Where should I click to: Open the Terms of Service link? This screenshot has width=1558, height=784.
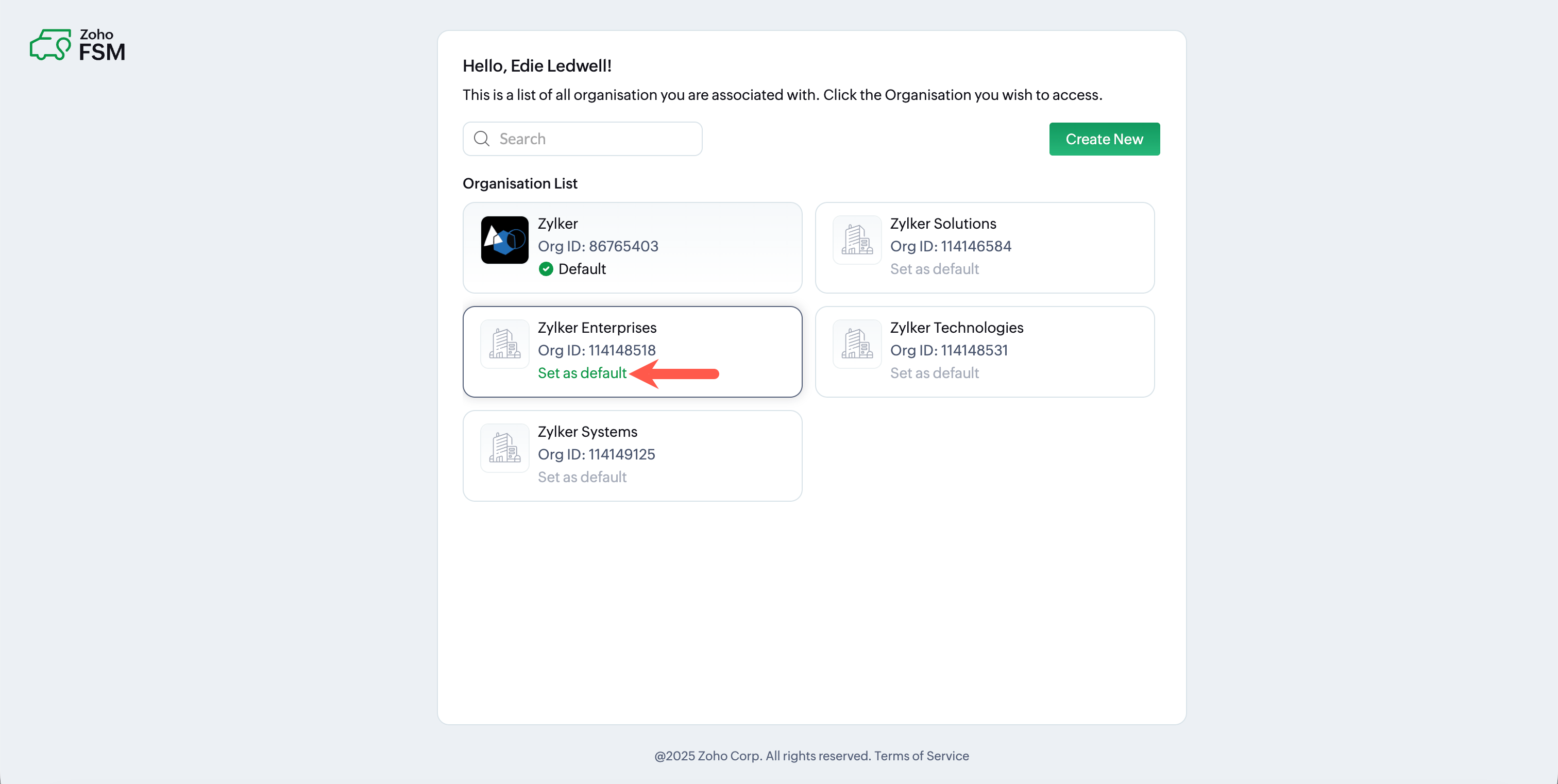(921, 756)
